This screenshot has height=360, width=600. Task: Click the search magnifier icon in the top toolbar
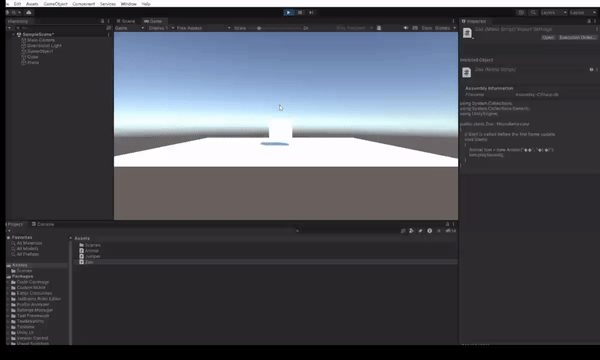(x=533, y=13)
